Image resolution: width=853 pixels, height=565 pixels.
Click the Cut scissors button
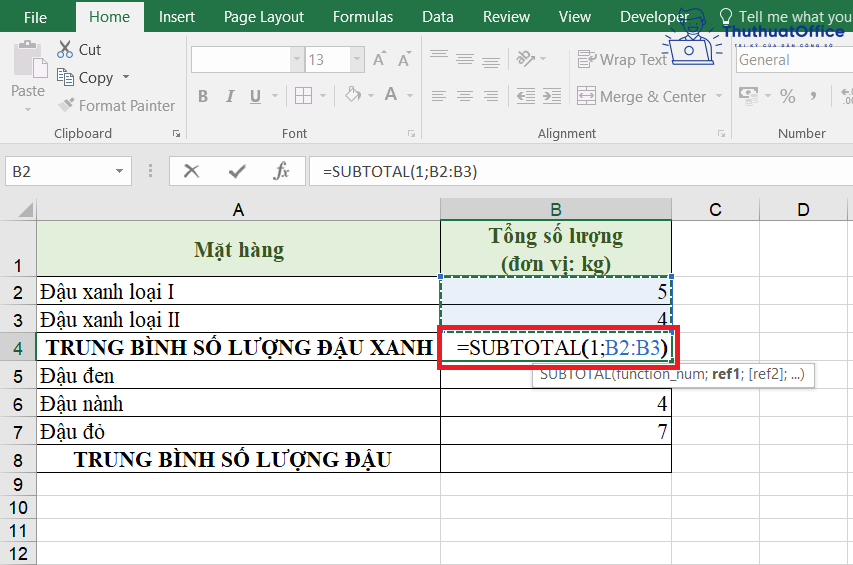79,49
